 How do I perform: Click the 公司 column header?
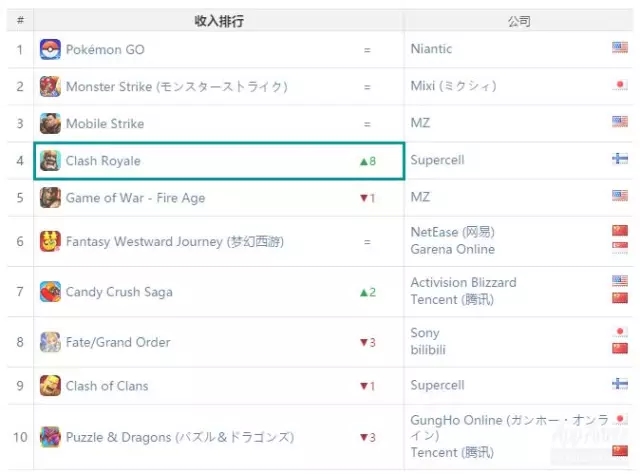pos(519,20)
